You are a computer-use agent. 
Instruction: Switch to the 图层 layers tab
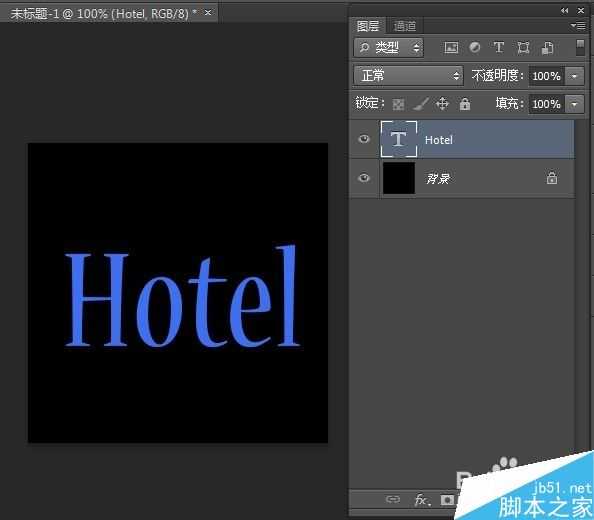point(368,26)
